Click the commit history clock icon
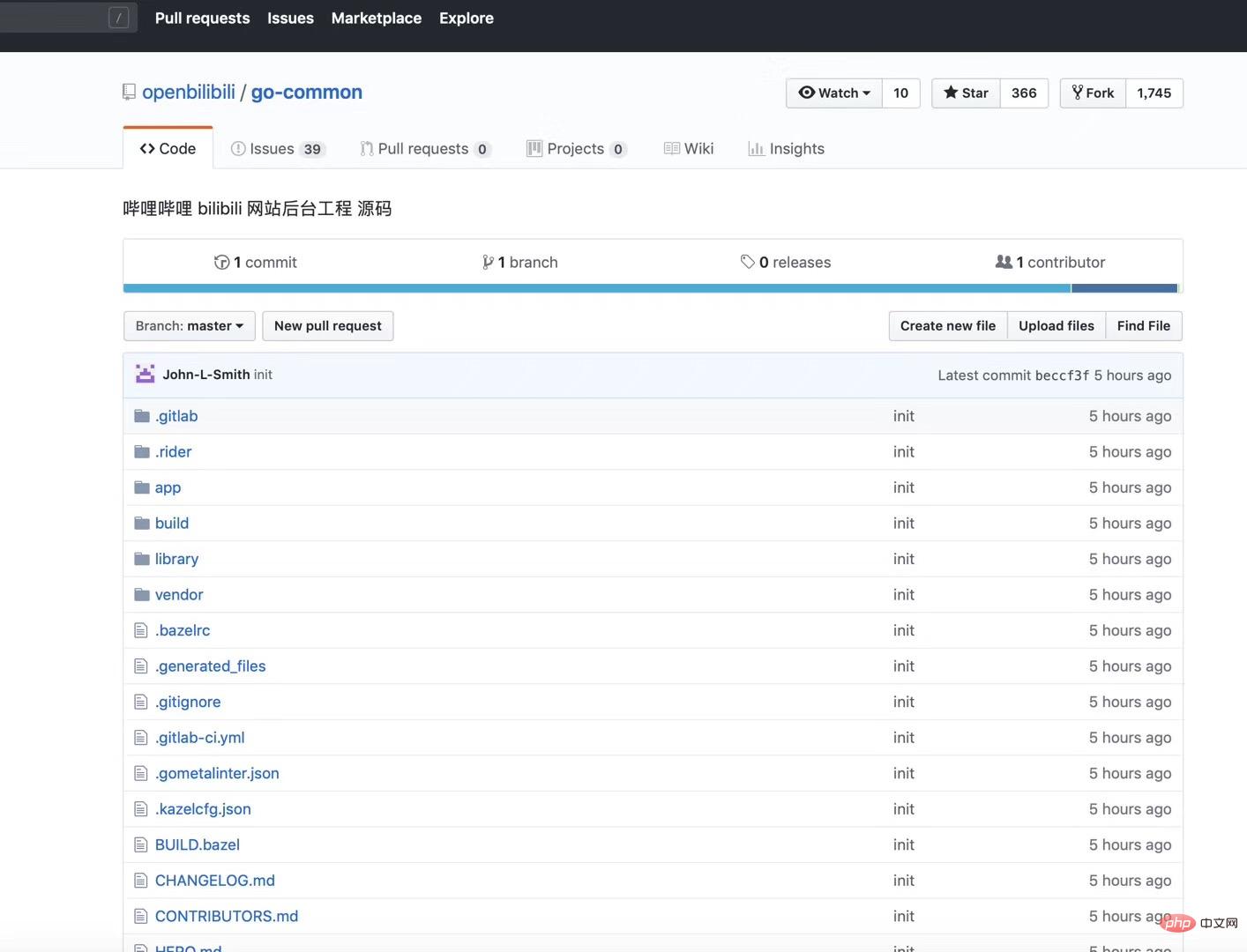Image resolution: width=1247 pixels, height=952 pixels. point(221,262)
